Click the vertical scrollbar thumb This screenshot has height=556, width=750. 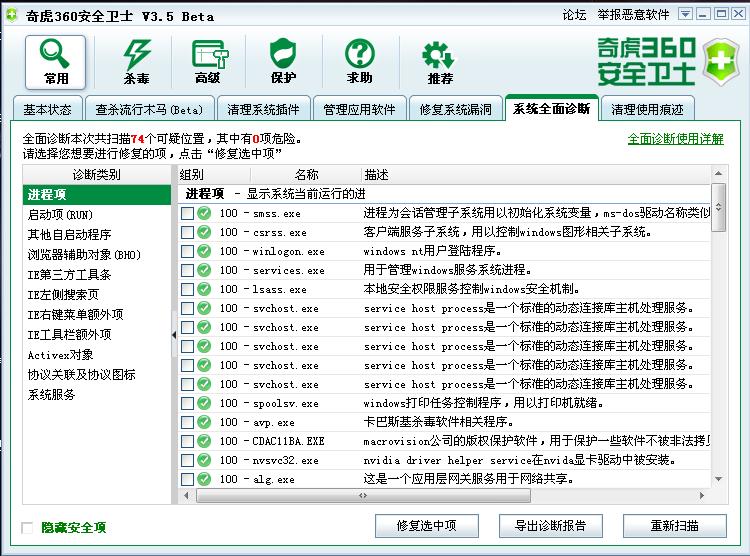[x=718, y=207]
